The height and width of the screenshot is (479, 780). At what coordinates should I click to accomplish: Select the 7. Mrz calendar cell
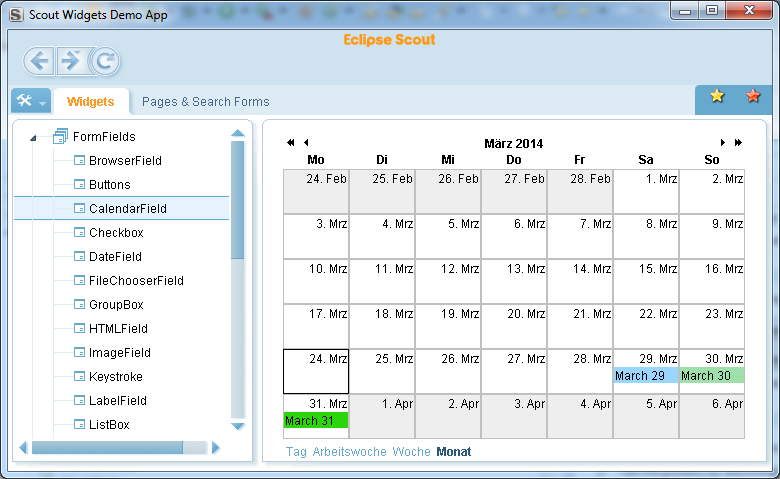pos(580,236)
